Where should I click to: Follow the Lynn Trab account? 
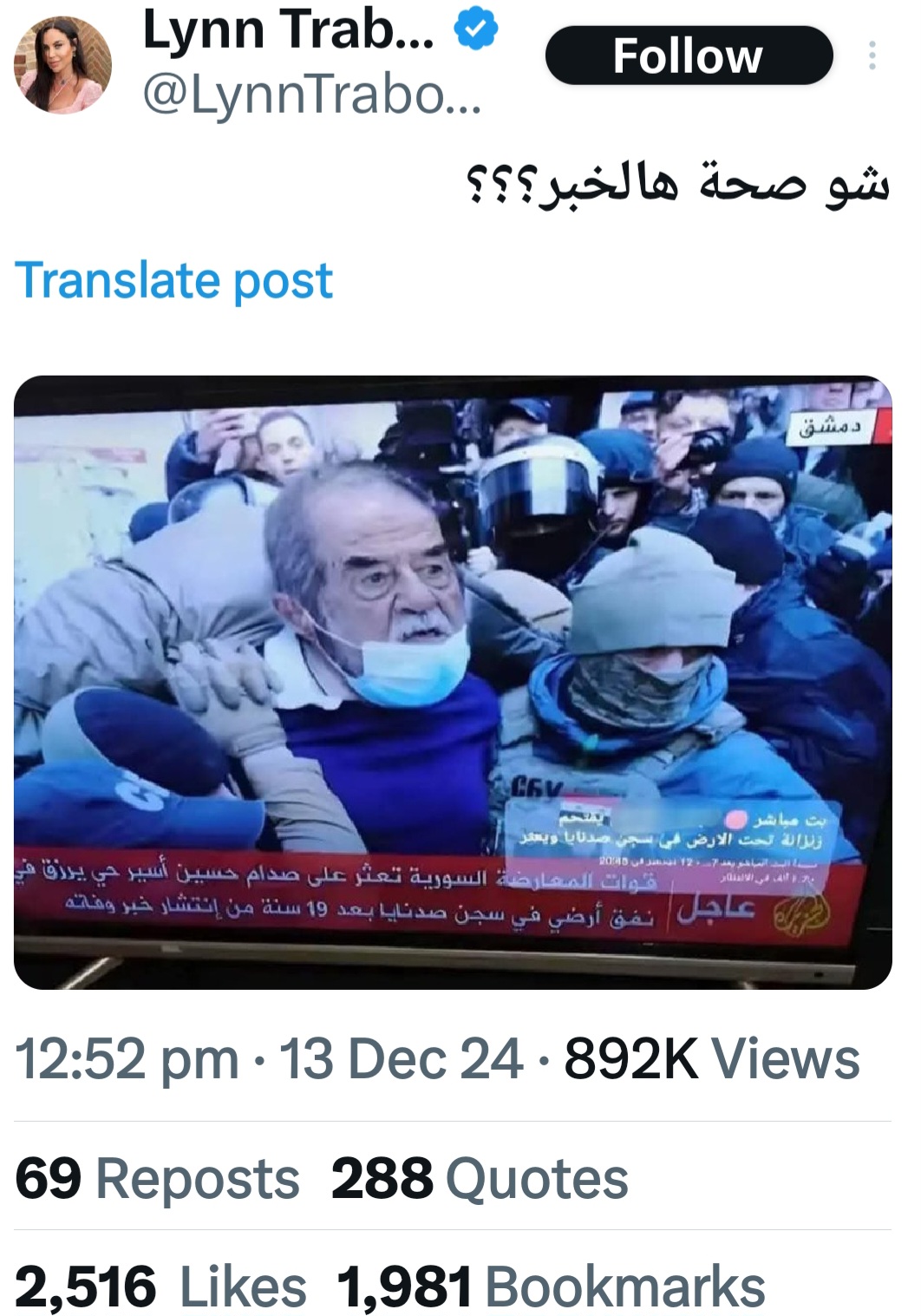689,56
